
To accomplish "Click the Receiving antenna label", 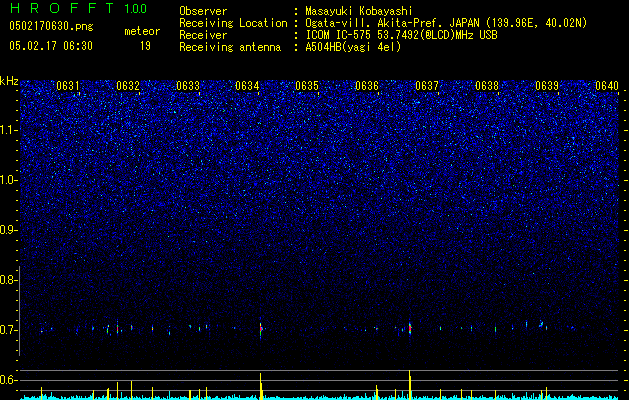I will [230, 47].
